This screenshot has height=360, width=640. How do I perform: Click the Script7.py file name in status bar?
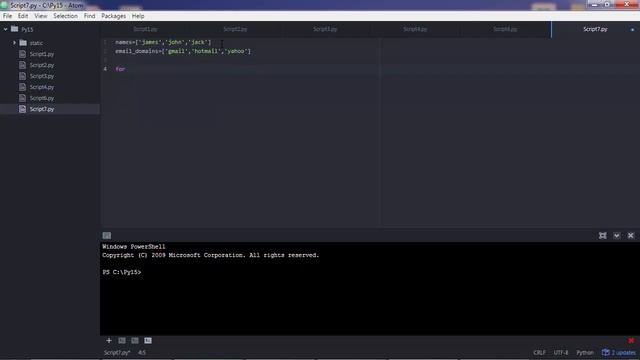coord(117,352)
